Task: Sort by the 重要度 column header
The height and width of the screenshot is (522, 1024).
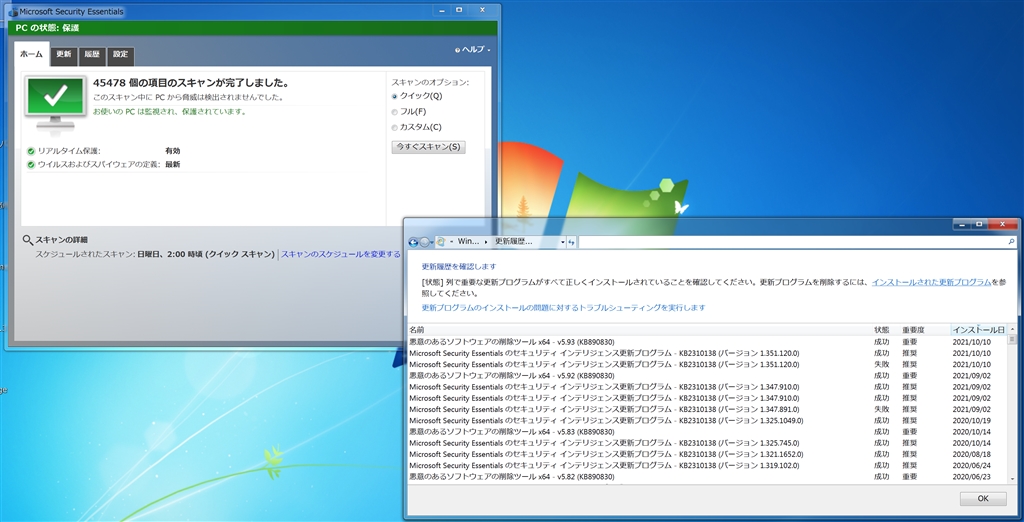Action: (925, 330)
